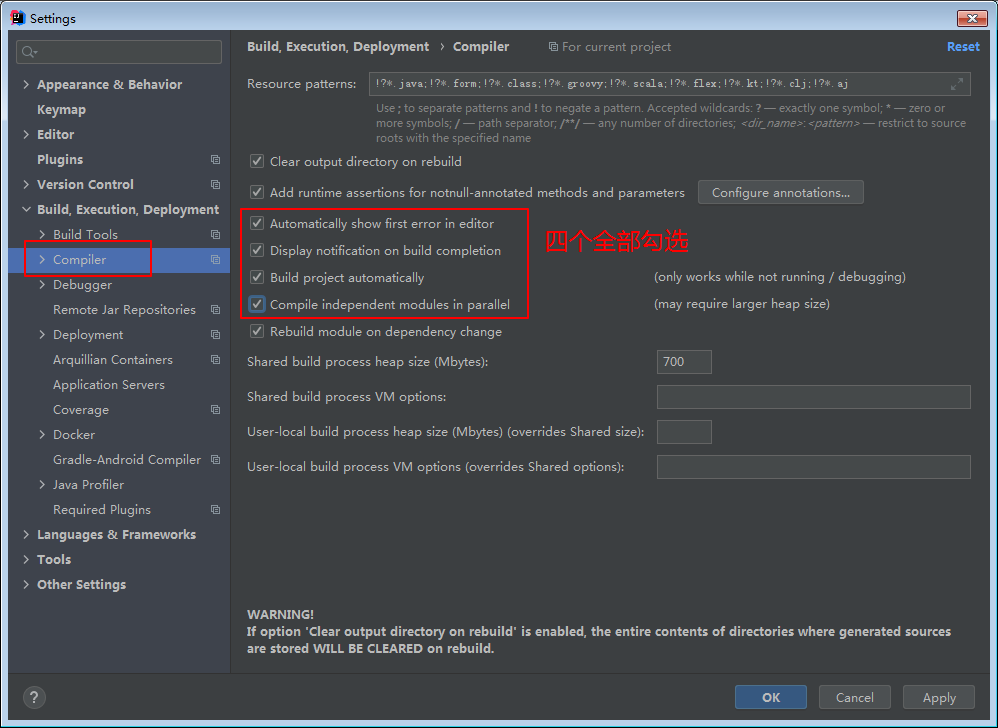Click the project-level icon beside Coverage
Viewport: 998px width, 728px height.
pyautogui.click(x=215, y=410)
